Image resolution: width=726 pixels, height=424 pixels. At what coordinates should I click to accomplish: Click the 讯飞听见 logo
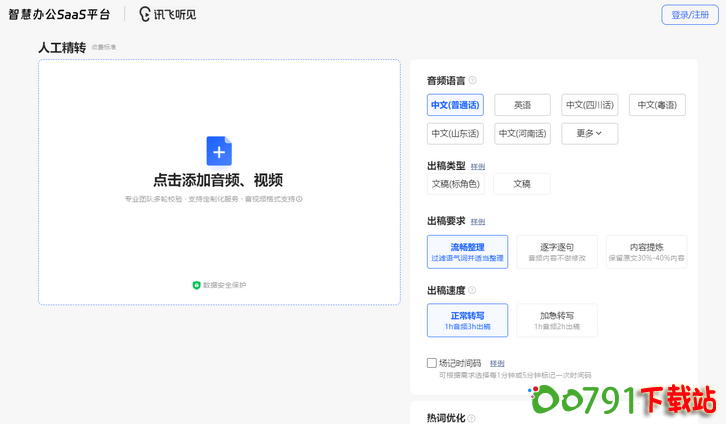point(168,14)
